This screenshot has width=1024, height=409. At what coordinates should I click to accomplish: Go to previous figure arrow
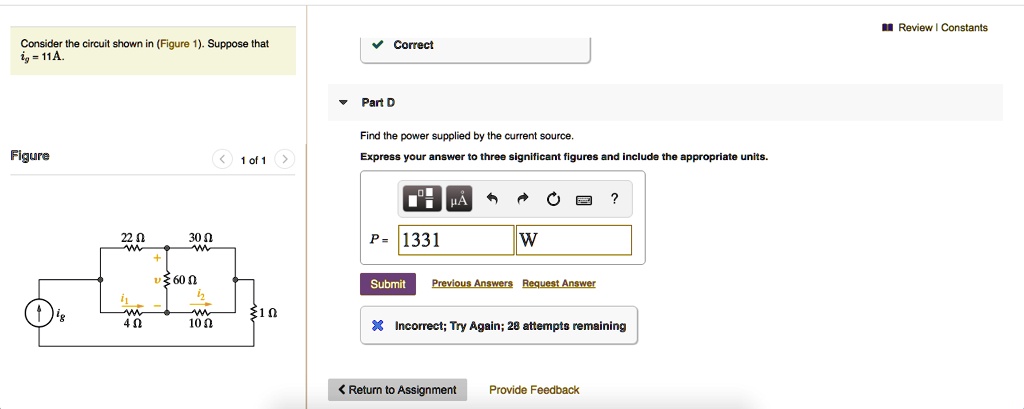[223, 160]
